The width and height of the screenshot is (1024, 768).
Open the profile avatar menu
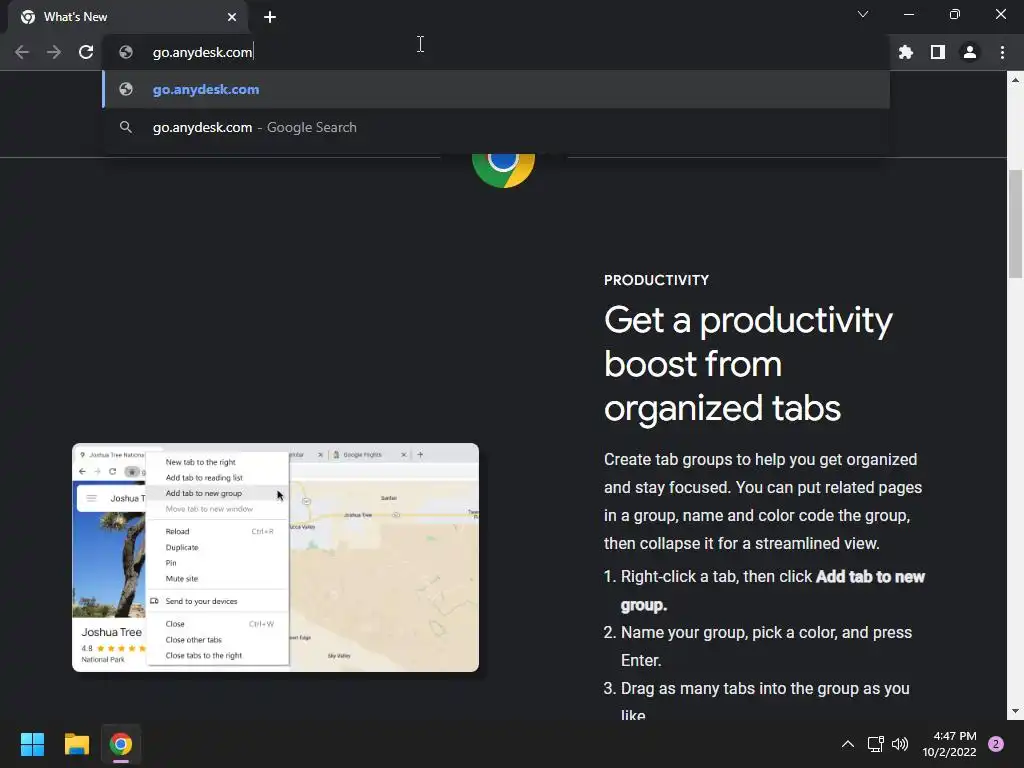point(970,52)
